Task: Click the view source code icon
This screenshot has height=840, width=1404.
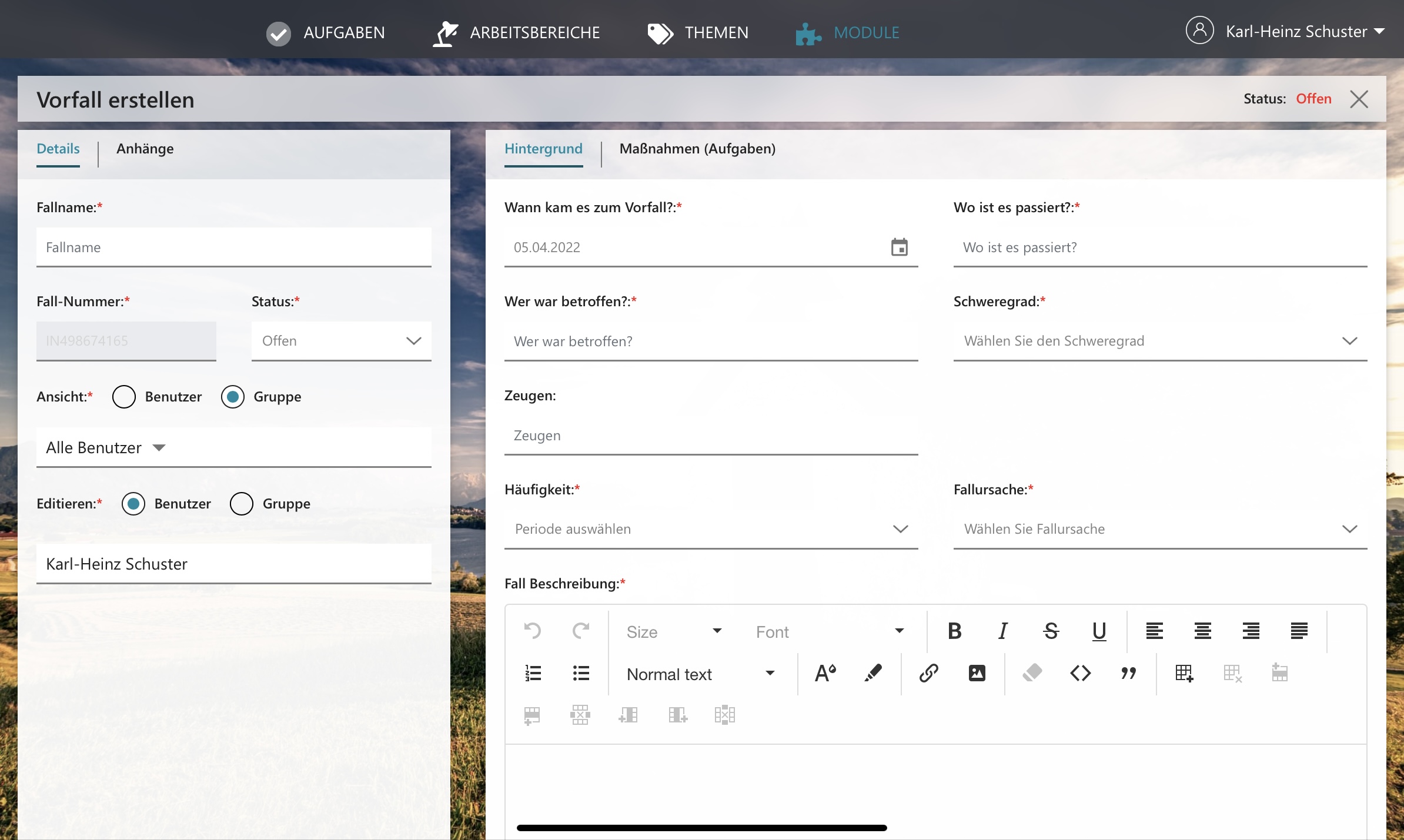Action: click(1080, 673)
